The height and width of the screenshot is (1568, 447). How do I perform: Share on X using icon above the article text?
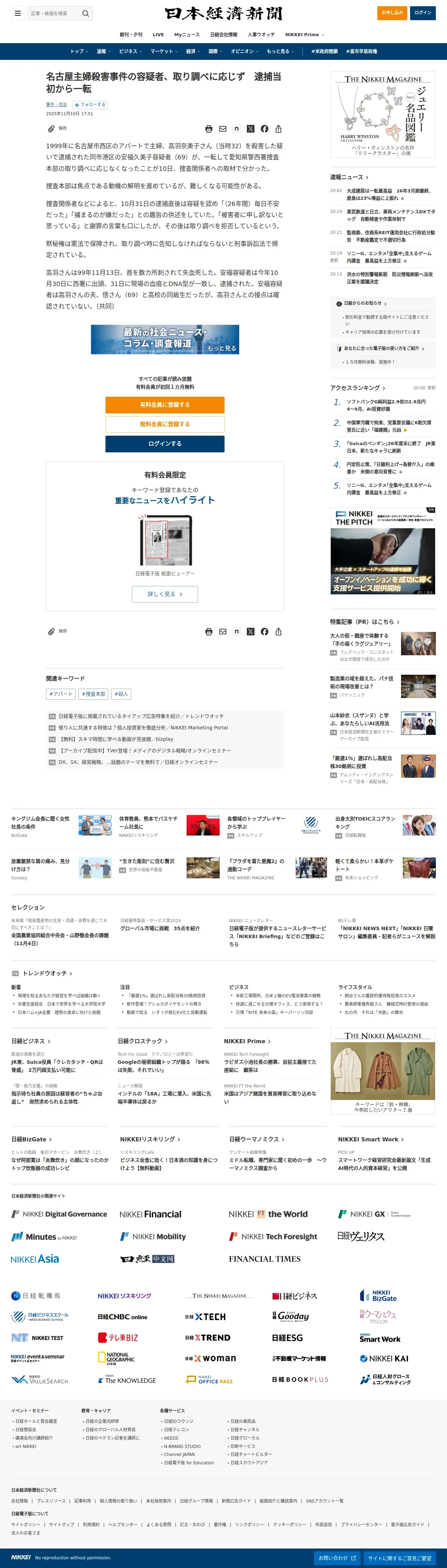(x=250, y=129)
